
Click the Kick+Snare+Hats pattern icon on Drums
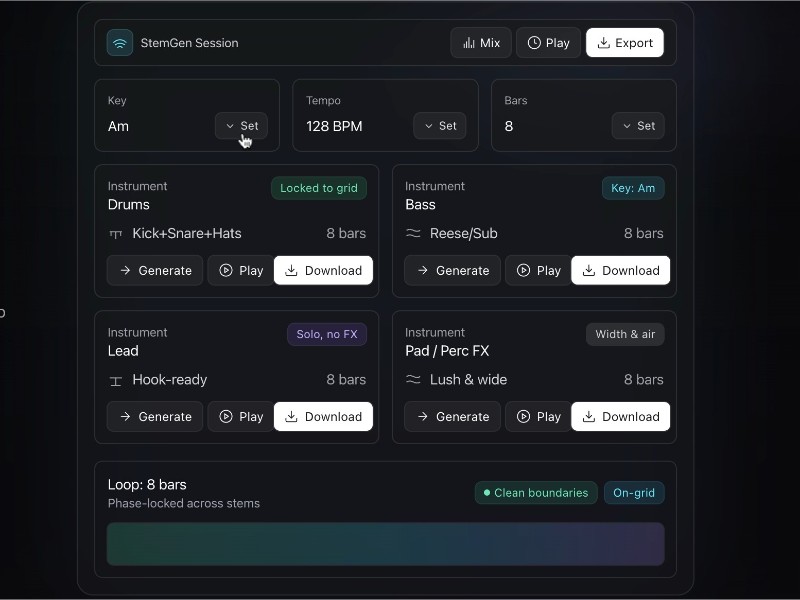pyautogui.click(x=118, y=233)
